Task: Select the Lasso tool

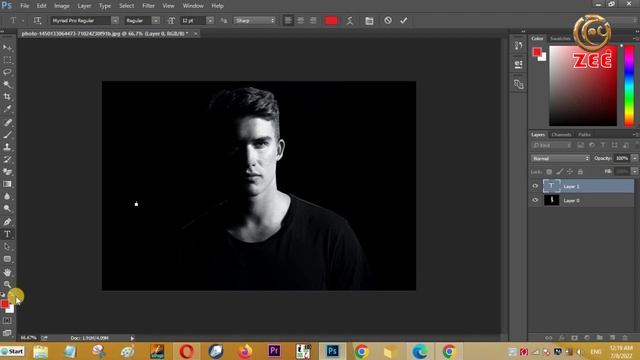Action: point(7,72)
